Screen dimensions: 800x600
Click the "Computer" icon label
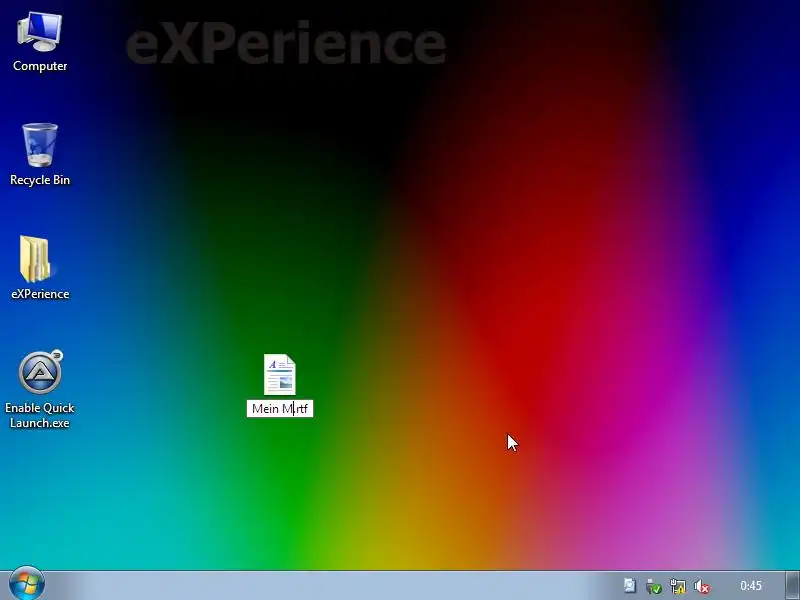(40, 66)
